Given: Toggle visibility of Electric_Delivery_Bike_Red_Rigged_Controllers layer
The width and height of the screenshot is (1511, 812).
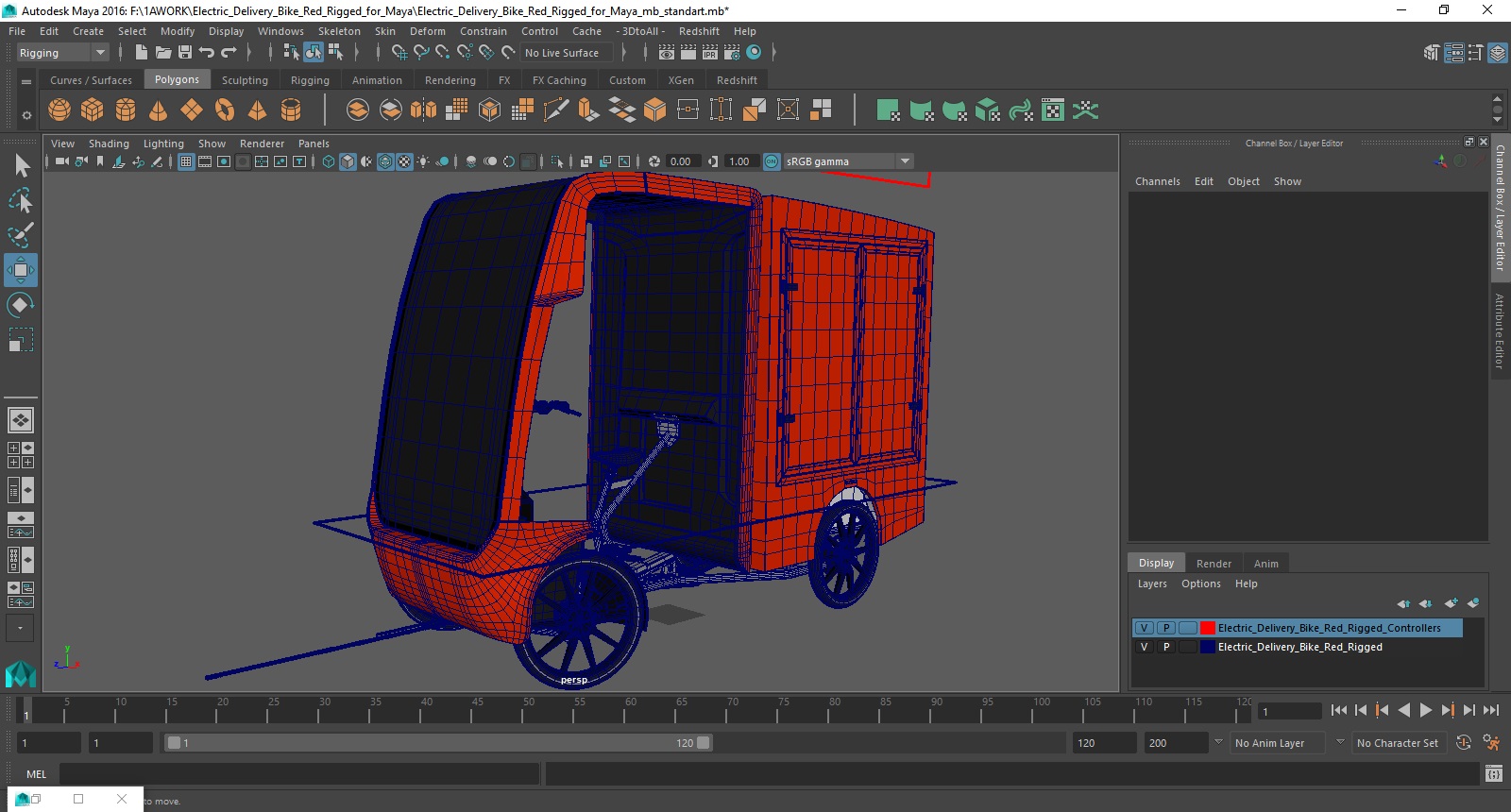Looking at the screenshot, I should click(x=1144, y=628).
